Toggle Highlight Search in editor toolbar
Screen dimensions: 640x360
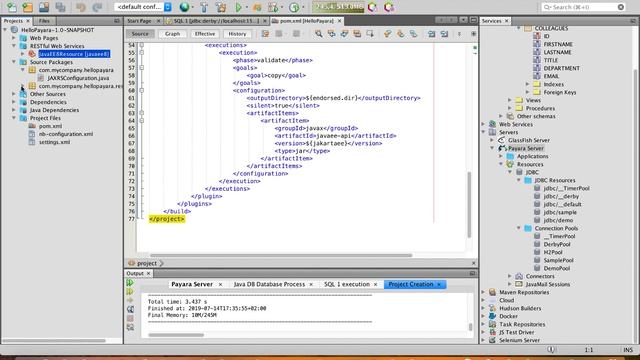[357, 34]
